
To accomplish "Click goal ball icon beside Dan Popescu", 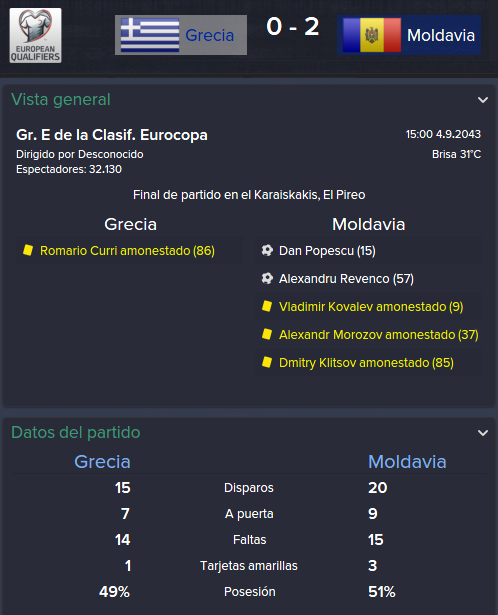I will click(267, 250).
